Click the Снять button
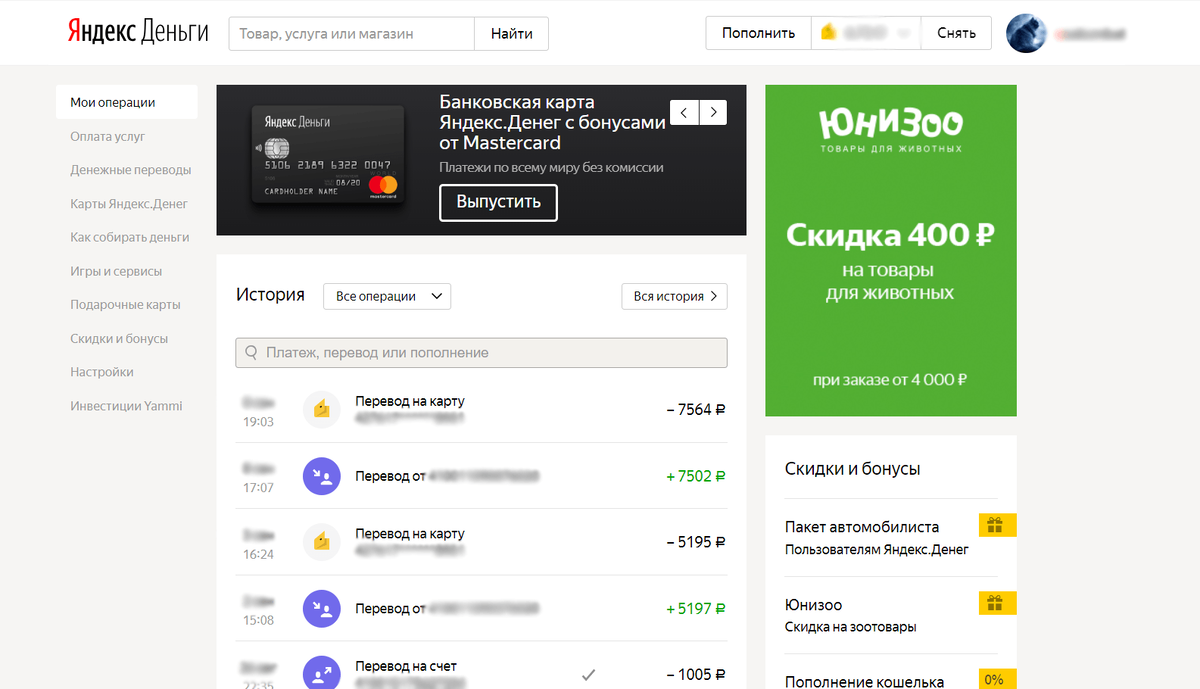This screenshot has width=1200, height=689. 956,33
